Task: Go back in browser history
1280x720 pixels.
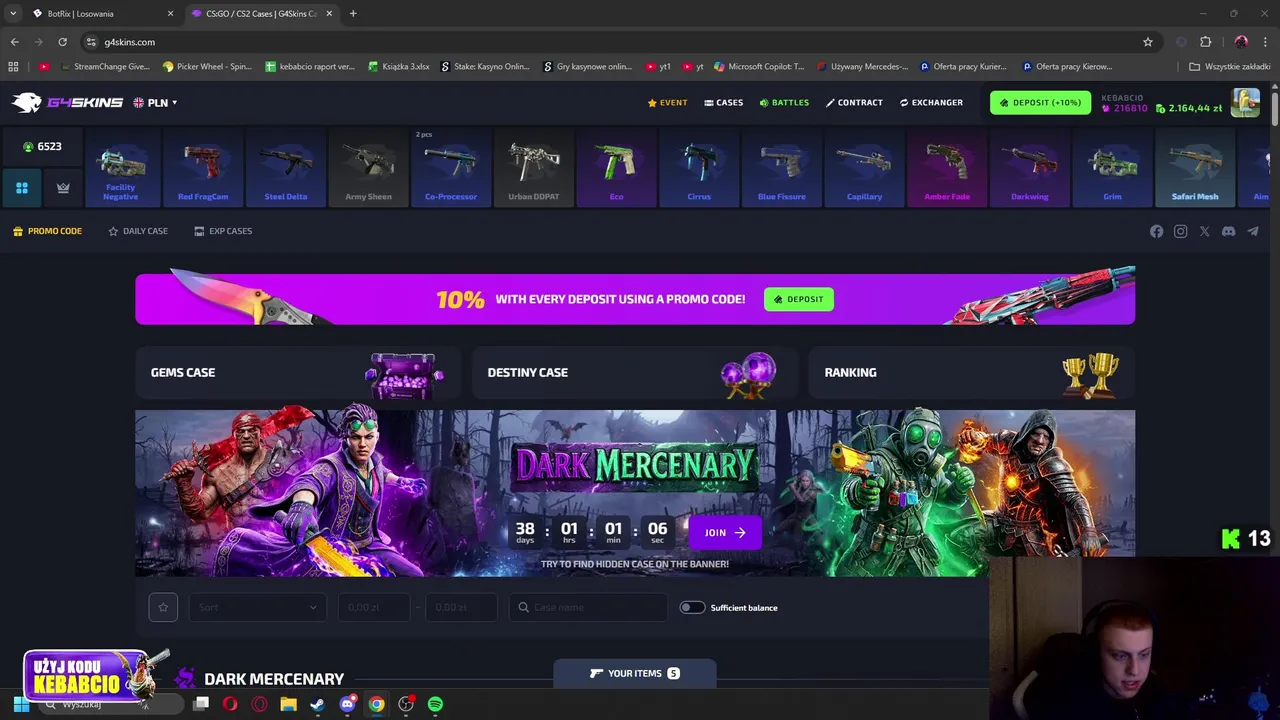Action: coord(14,42)
